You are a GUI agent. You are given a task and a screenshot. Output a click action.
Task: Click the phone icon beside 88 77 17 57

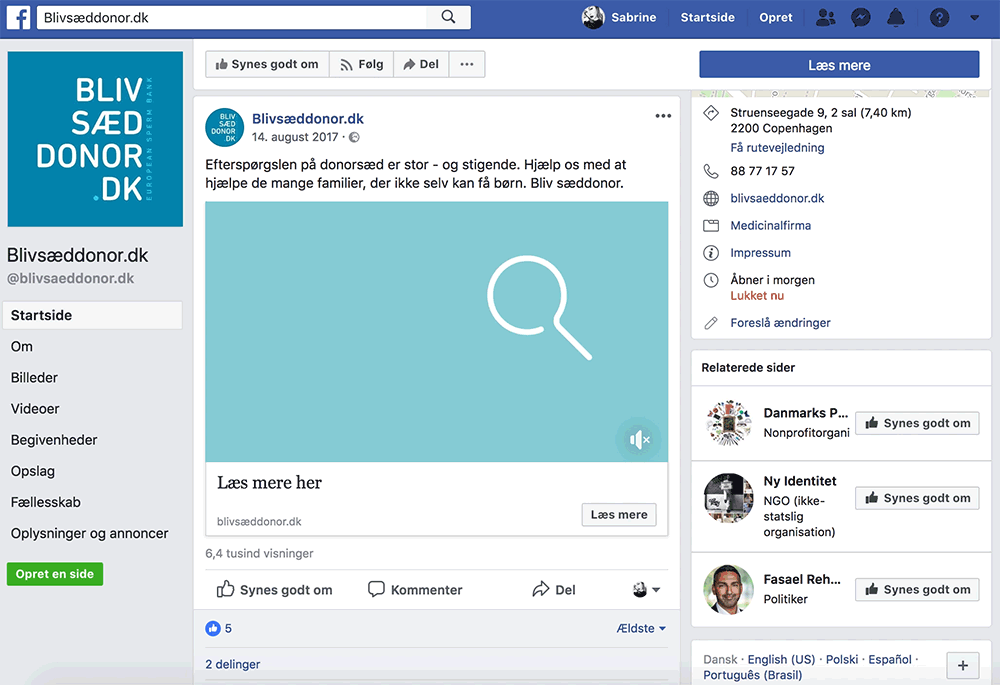pos(711,171)
